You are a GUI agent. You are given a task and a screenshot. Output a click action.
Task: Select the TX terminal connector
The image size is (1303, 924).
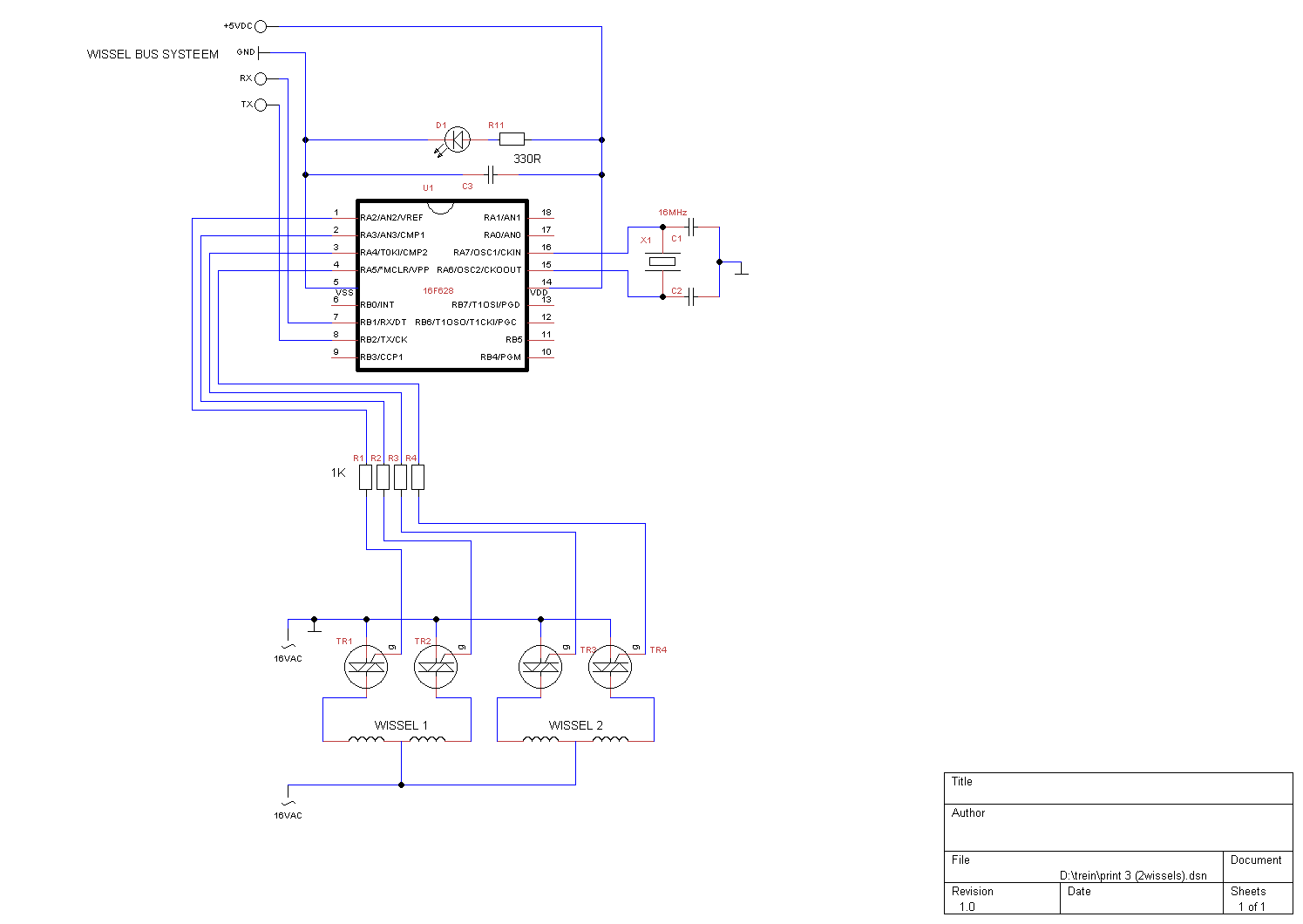[x=260, y=105]
